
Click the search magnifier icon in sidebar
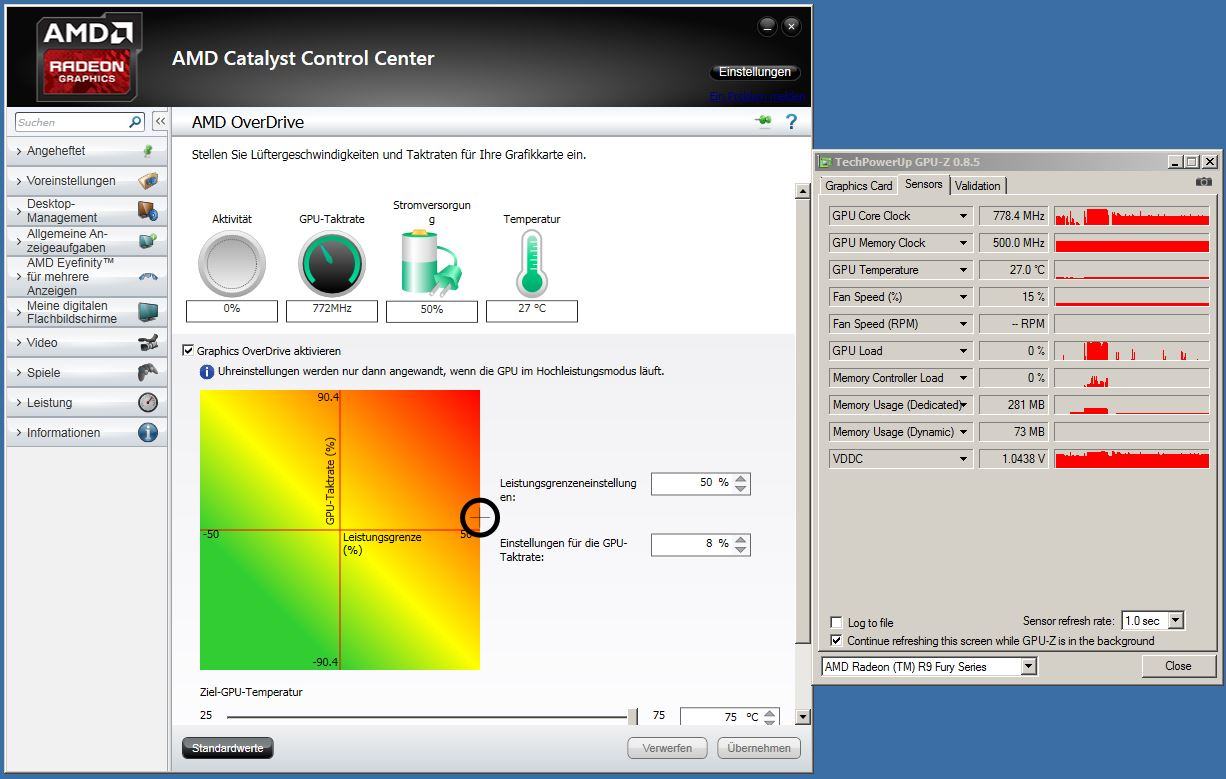point(136,122)
